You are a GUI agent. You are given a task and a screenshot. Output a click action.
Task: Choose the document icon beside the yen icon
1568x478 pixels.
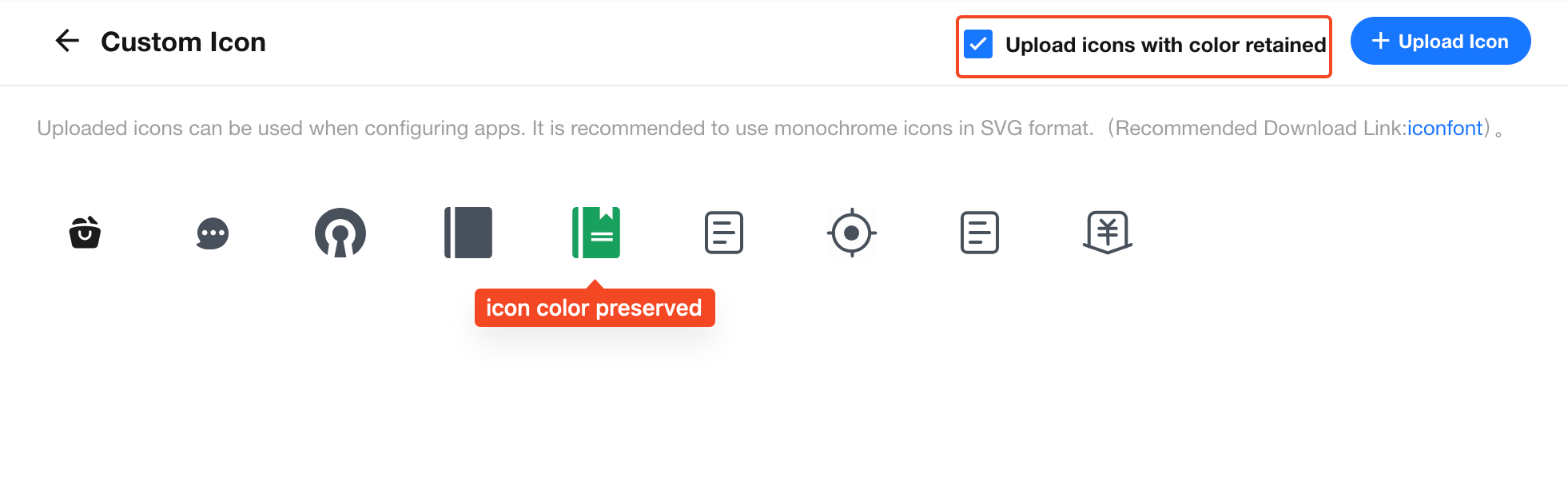coord(980,233)
